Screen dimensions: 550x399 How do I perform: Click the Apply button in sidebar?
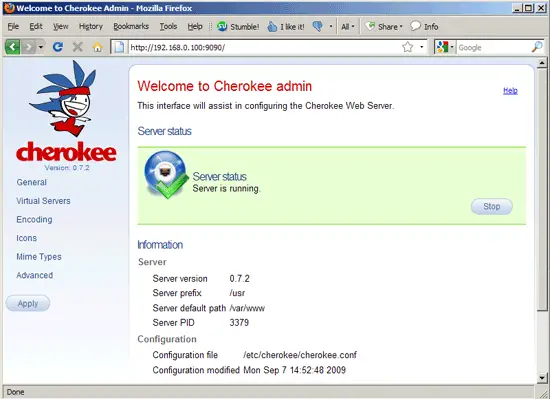[28, 303]
